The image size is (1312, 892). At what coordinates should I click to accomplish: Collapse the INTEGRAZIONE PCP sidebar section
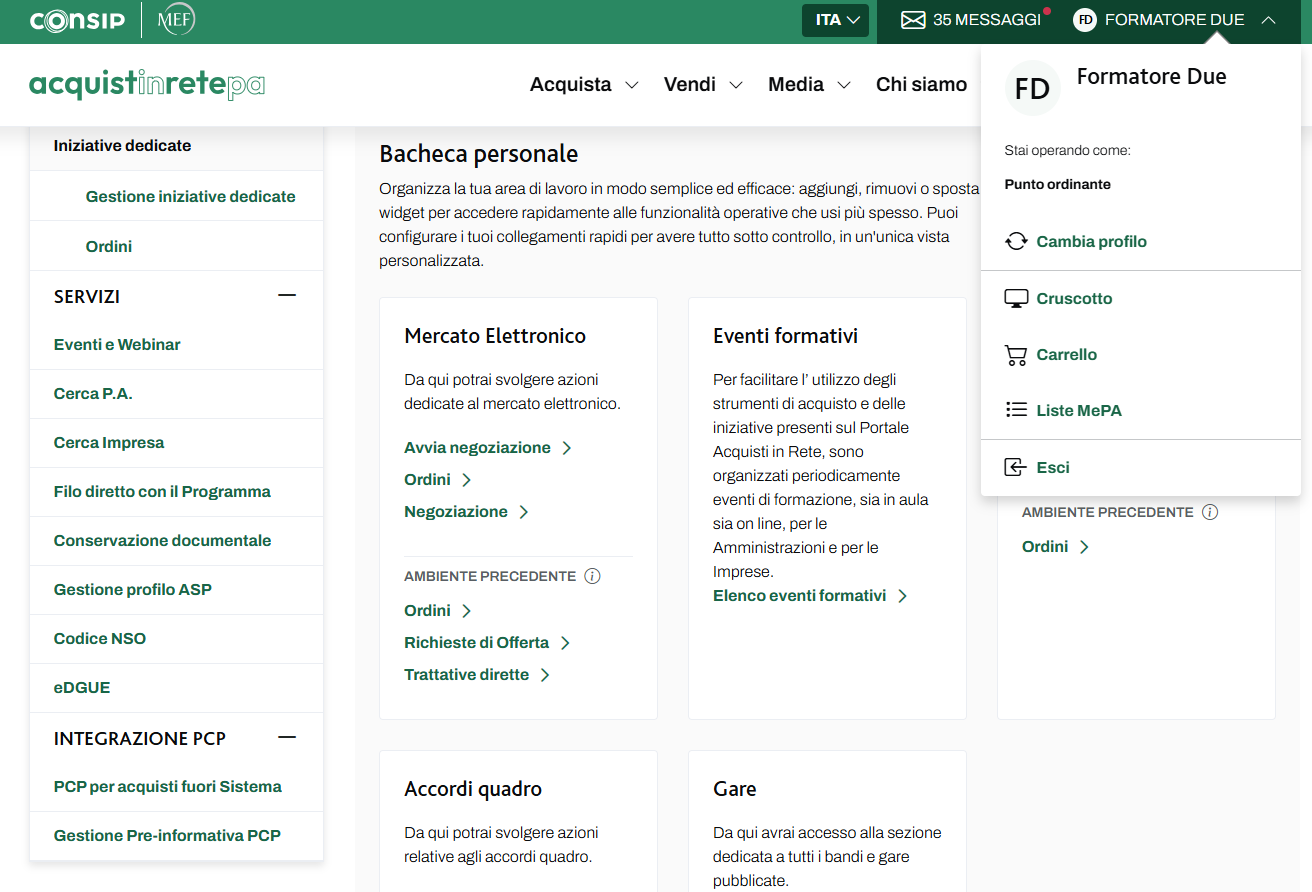287,738
